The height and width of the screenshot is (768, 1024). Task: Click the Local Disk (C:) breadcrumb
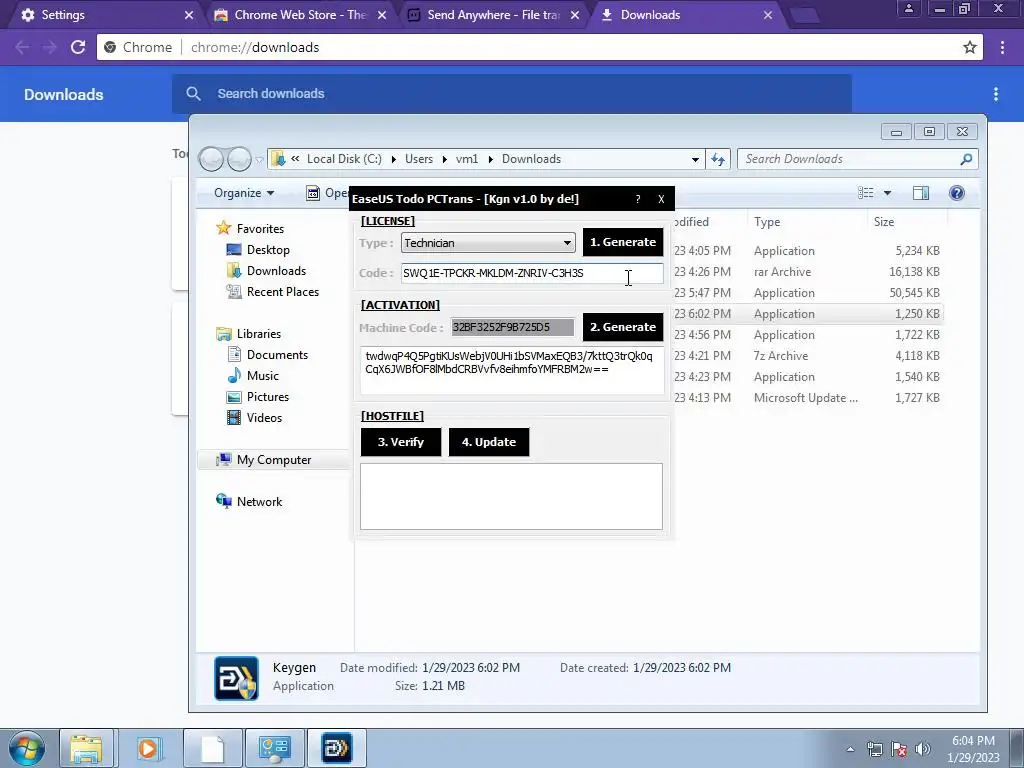(344, 159)
